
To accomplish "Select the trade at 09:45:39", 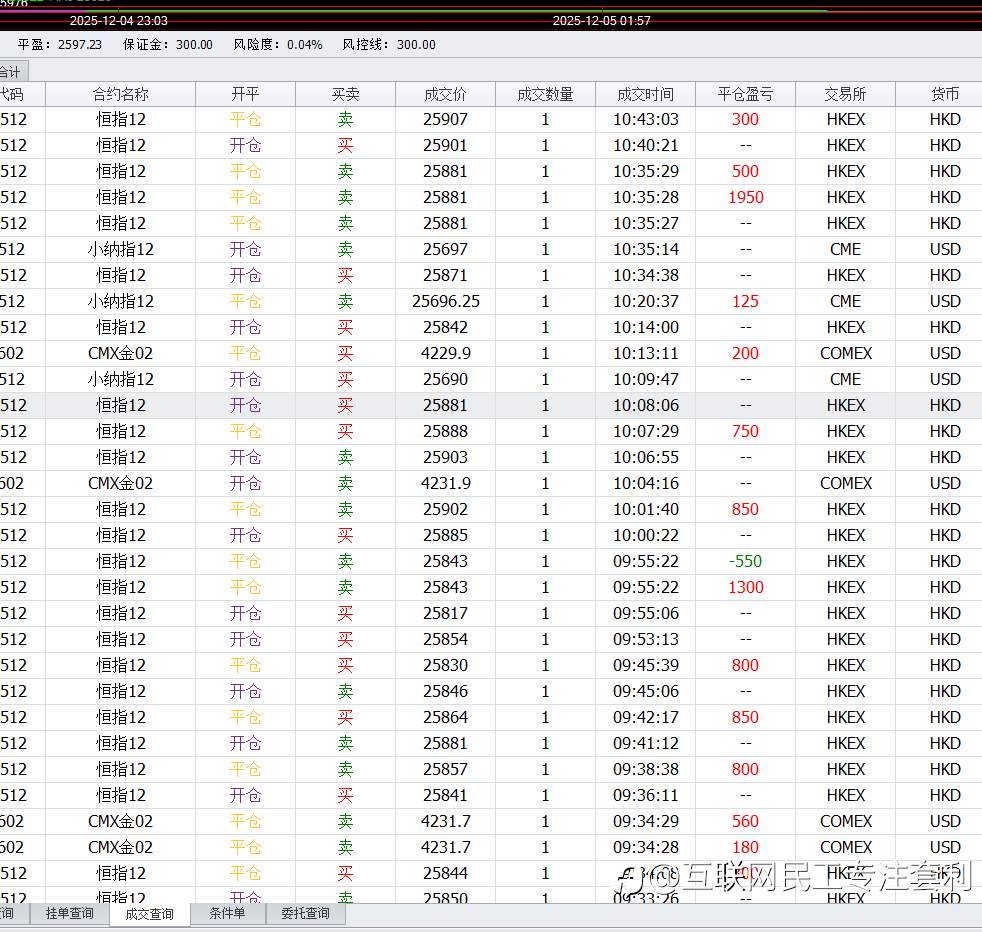I will [x=646, y=665].
